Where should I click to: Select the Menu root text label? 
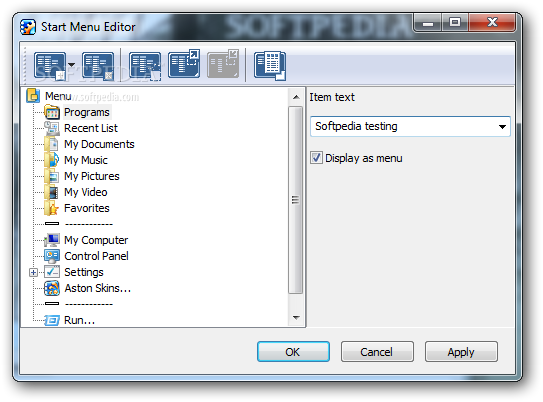click(58, 96)
